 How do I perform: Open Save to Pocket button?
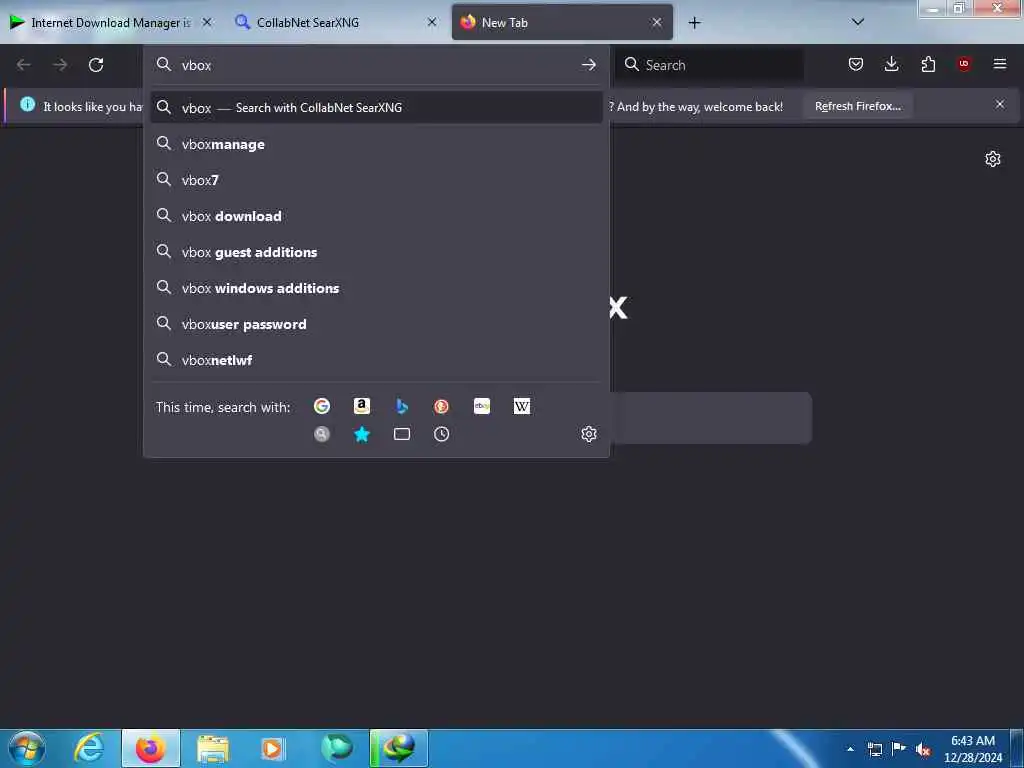(x=856, y=64)
